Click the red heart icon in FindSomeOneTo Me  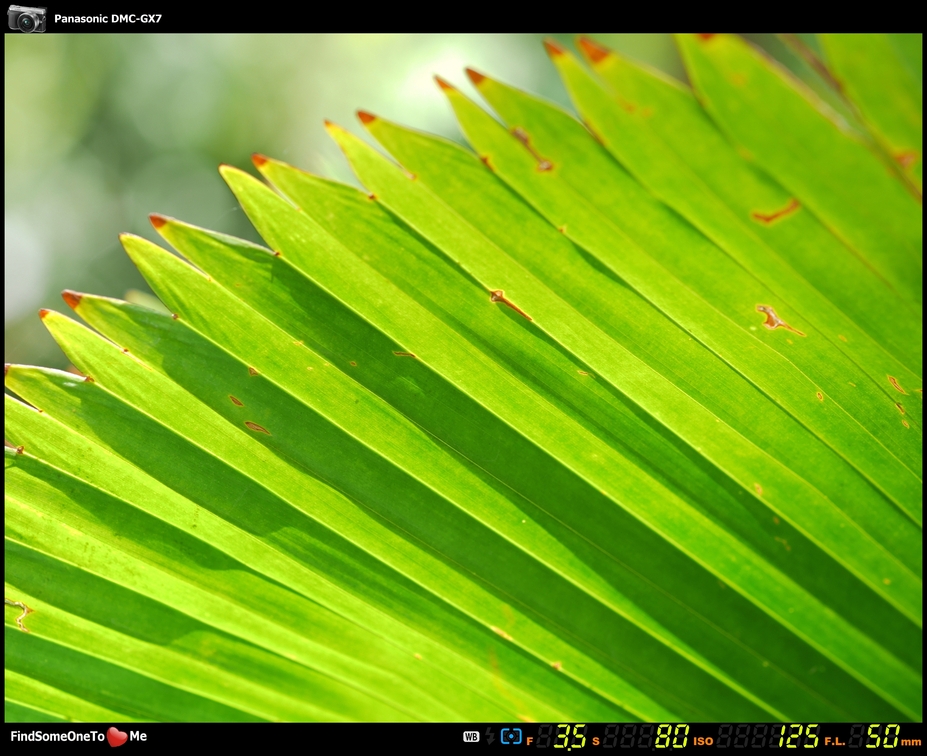117,736
